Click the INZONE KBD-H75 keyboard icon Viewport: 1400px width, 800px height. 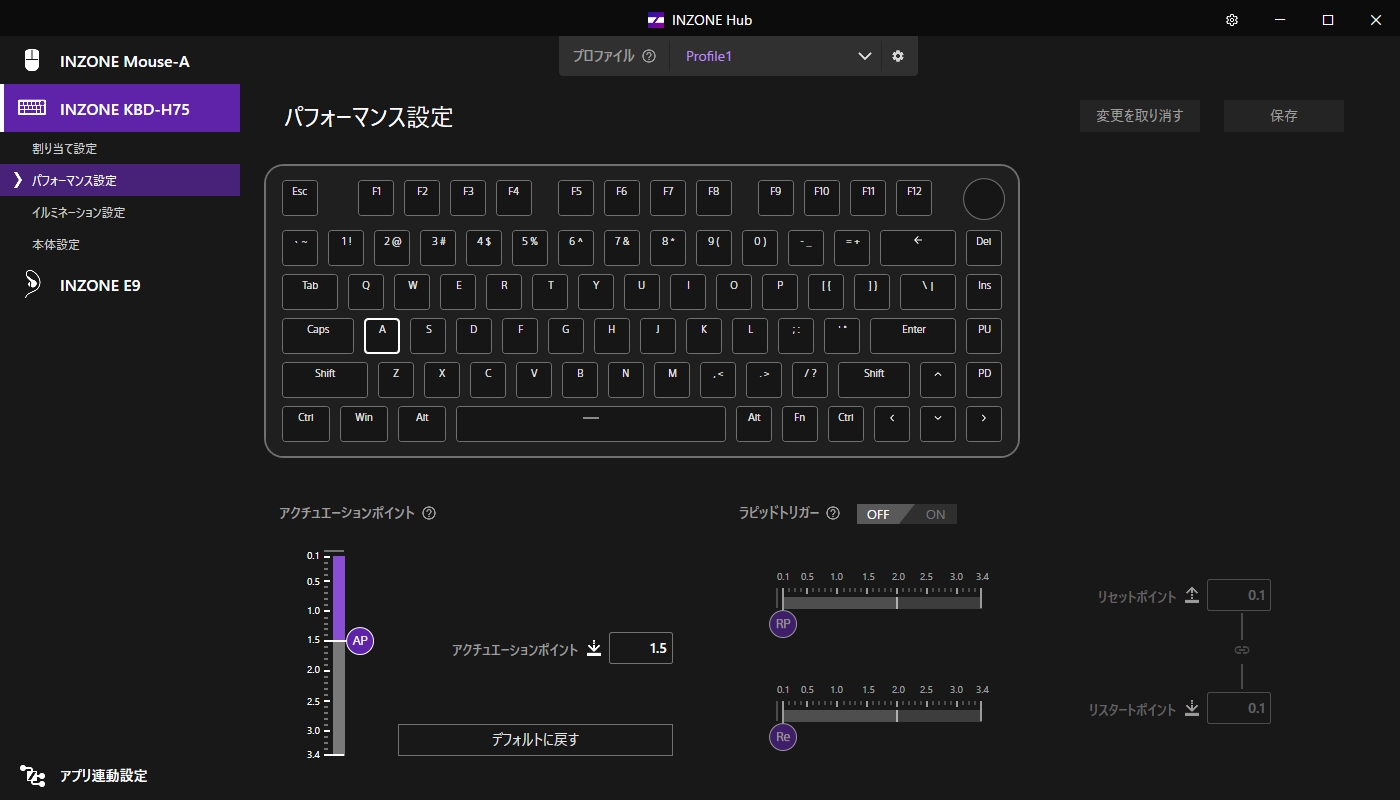point(32,108)
